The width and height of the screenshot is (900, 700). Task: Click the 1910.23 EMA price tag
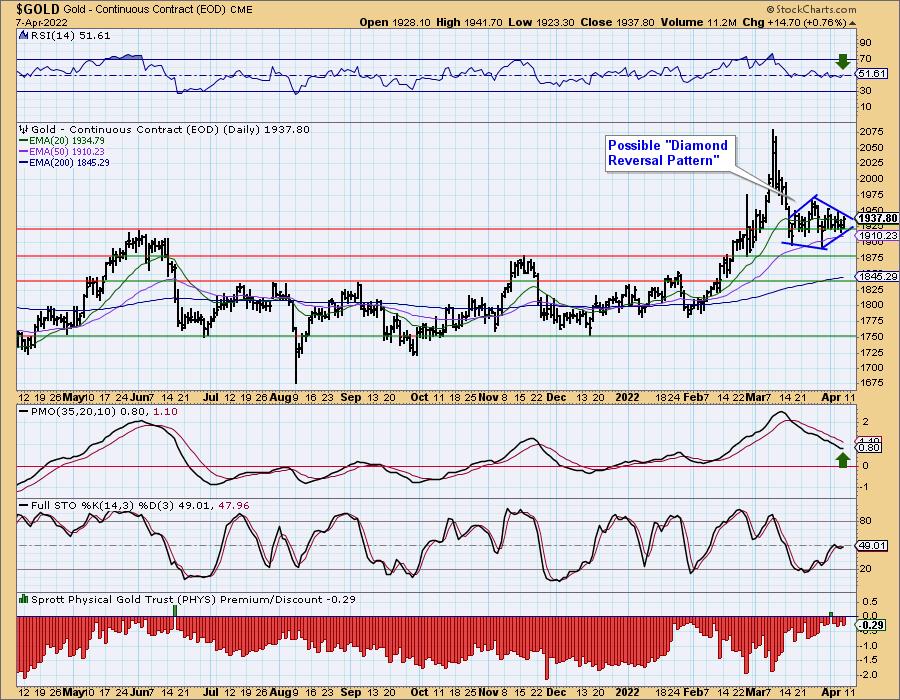[x=877, y=236]
